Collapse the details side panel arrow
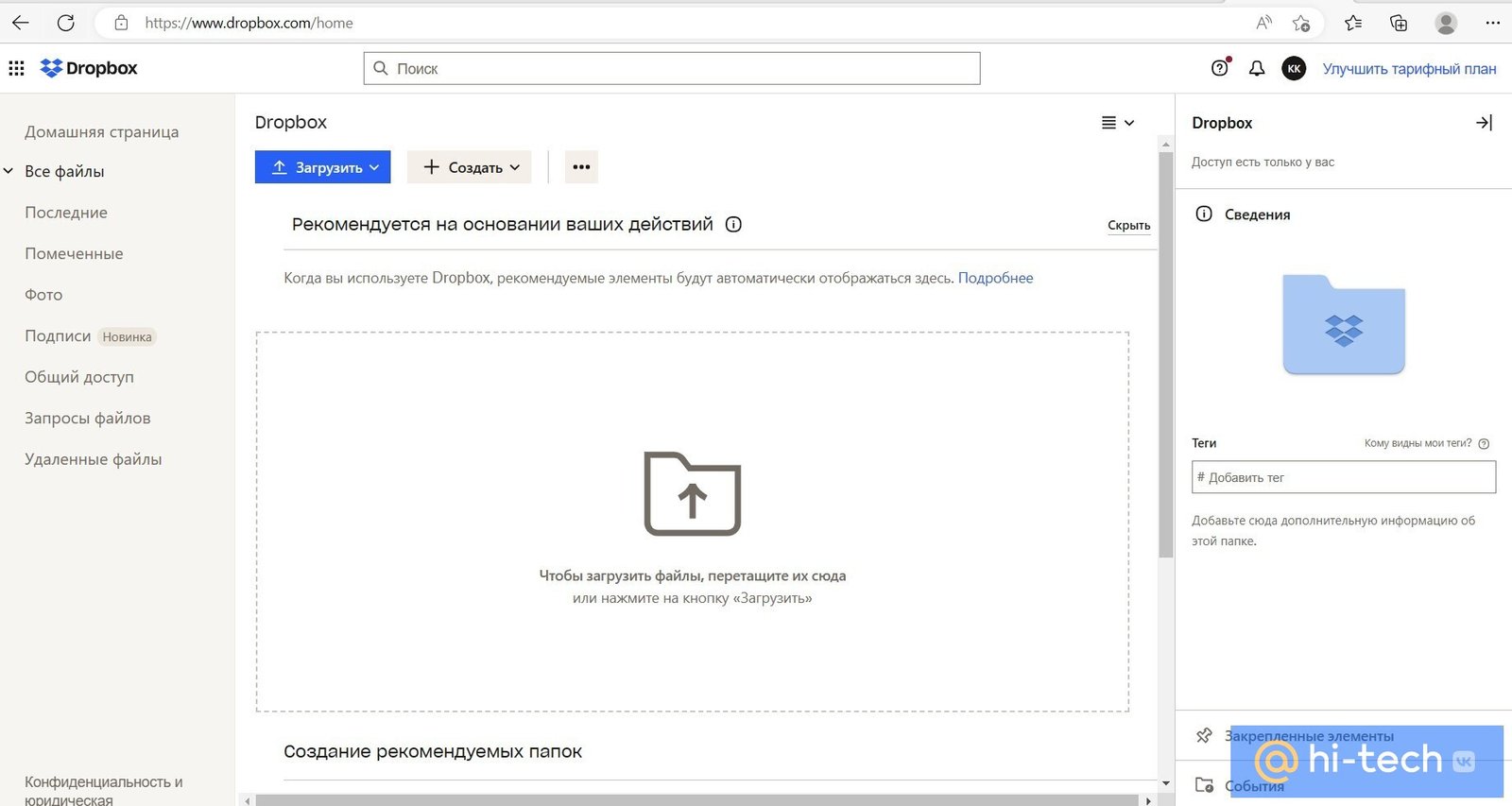1512x806 pixels. [x=1484, y=123]
